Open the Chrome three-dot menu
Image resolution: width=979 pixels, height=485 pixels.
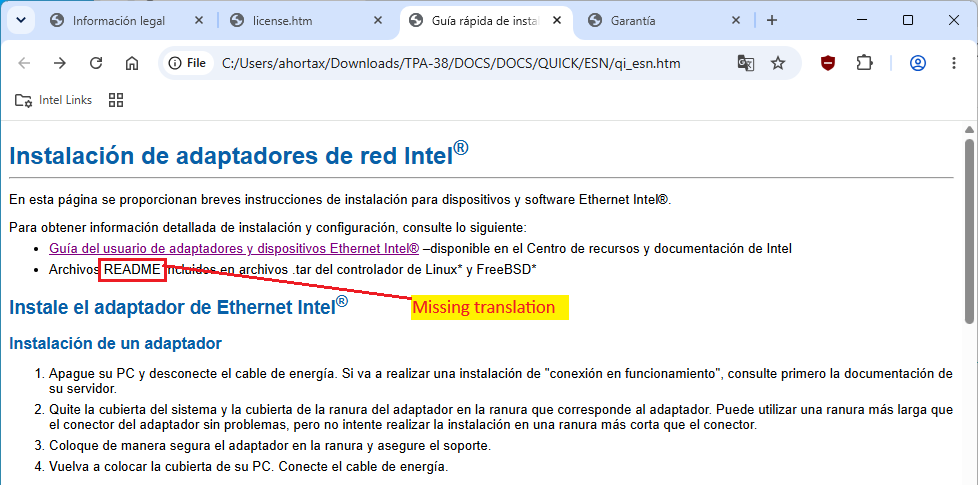coord(953,63)
